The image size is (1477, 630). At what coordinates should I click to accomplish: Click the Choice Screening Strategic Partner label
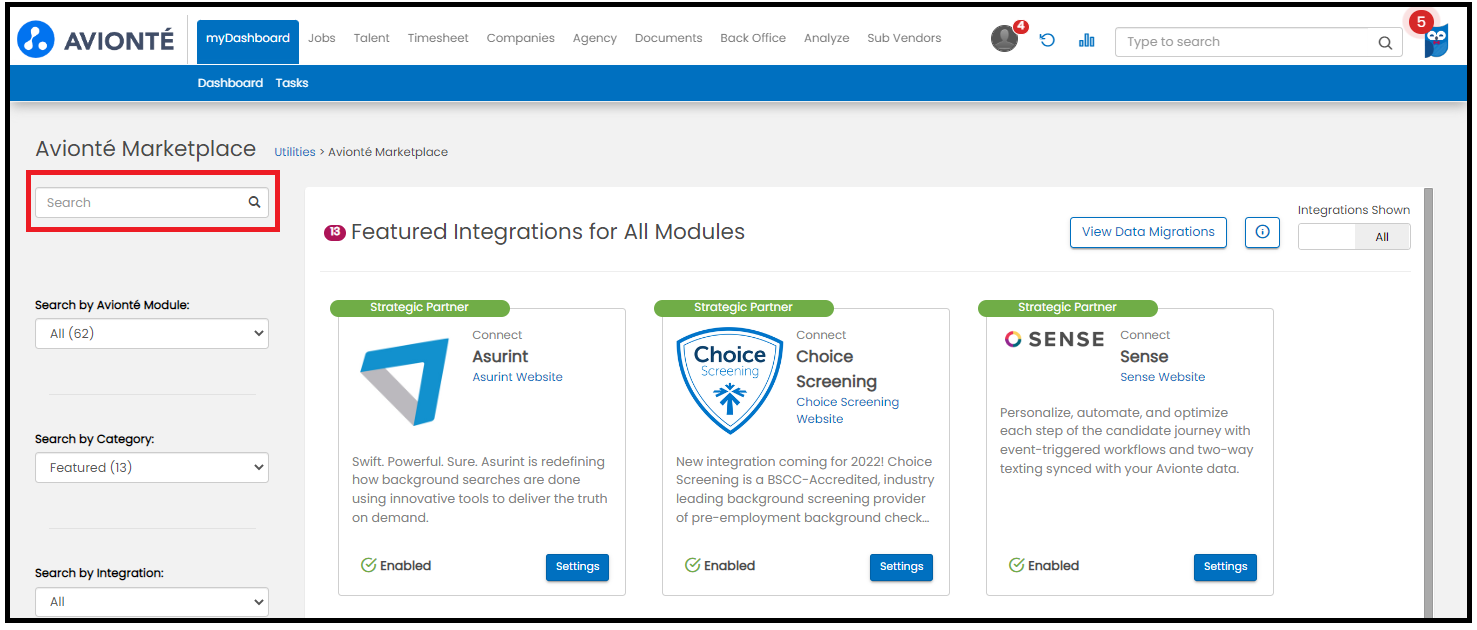click(x=743, y=307)
